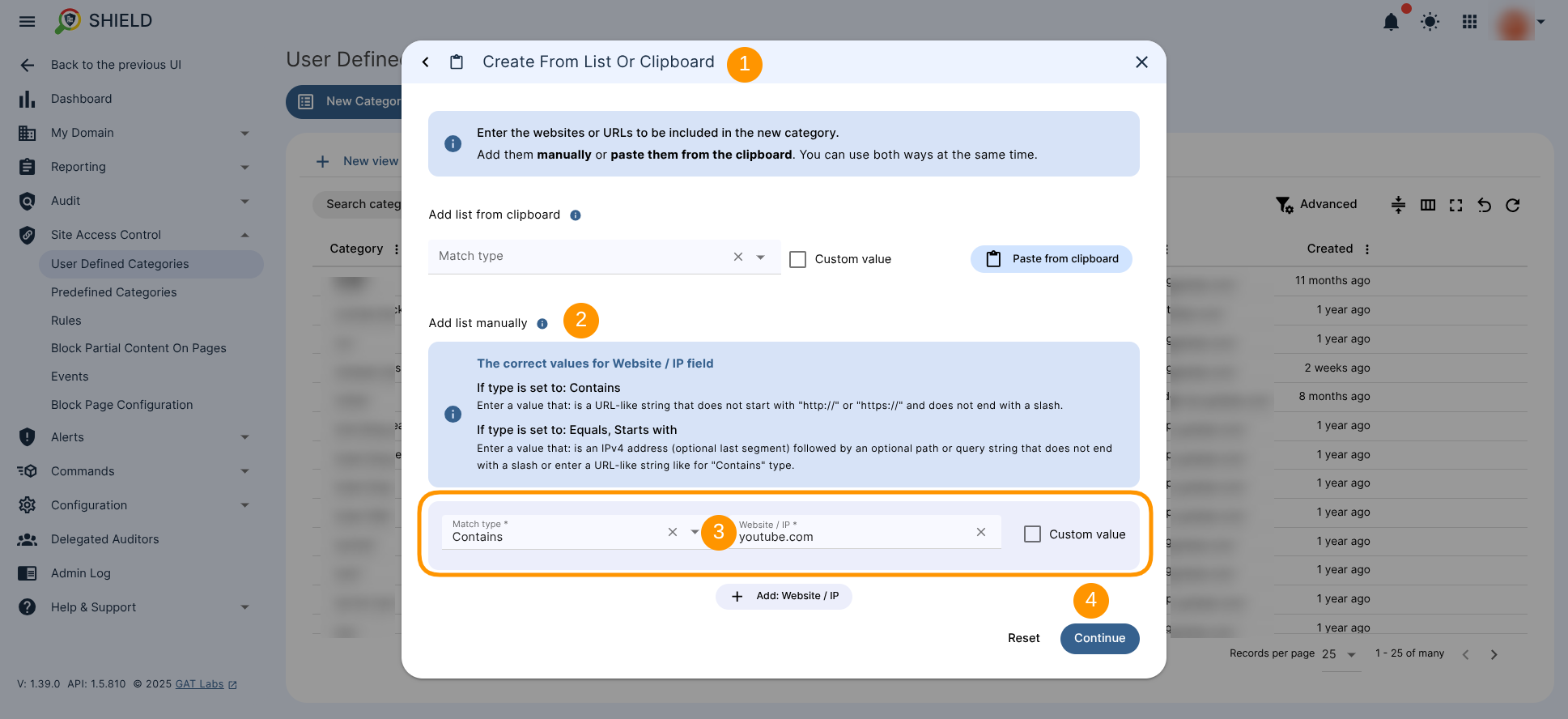
Task: Open Delegated Auditors
Action: 104,539
